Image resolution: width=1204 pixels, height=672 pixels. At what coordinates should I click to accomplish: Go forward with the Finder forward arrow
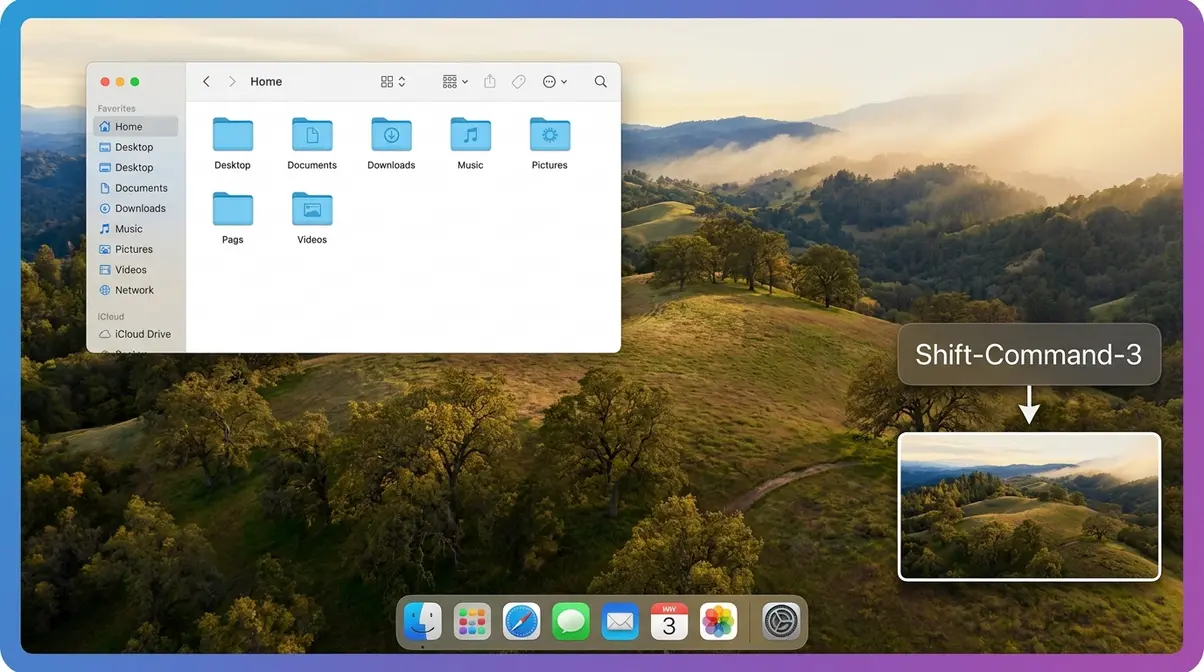click(232, 82)
